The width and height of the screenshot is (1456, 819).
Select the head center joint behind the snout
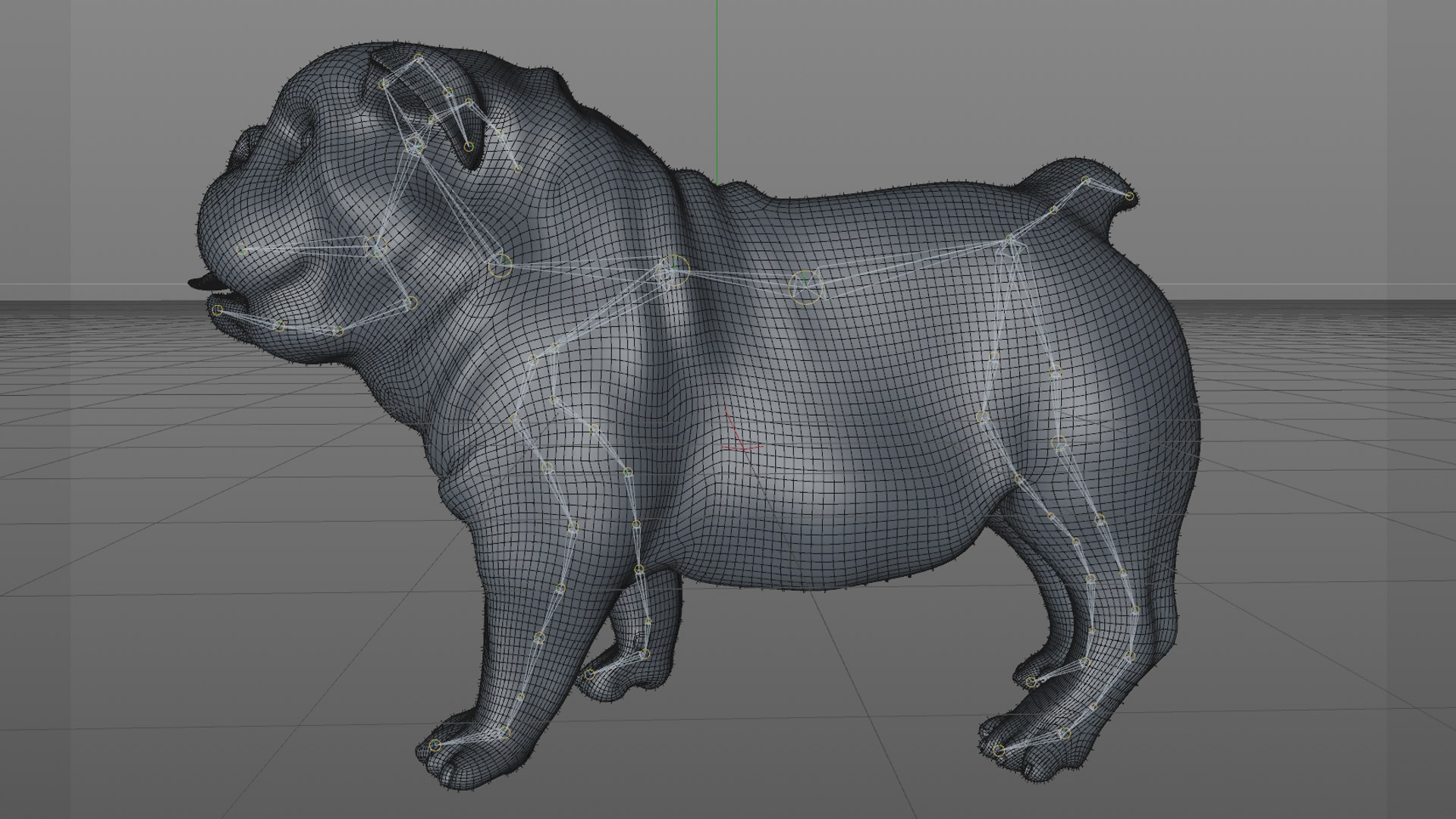375,245
